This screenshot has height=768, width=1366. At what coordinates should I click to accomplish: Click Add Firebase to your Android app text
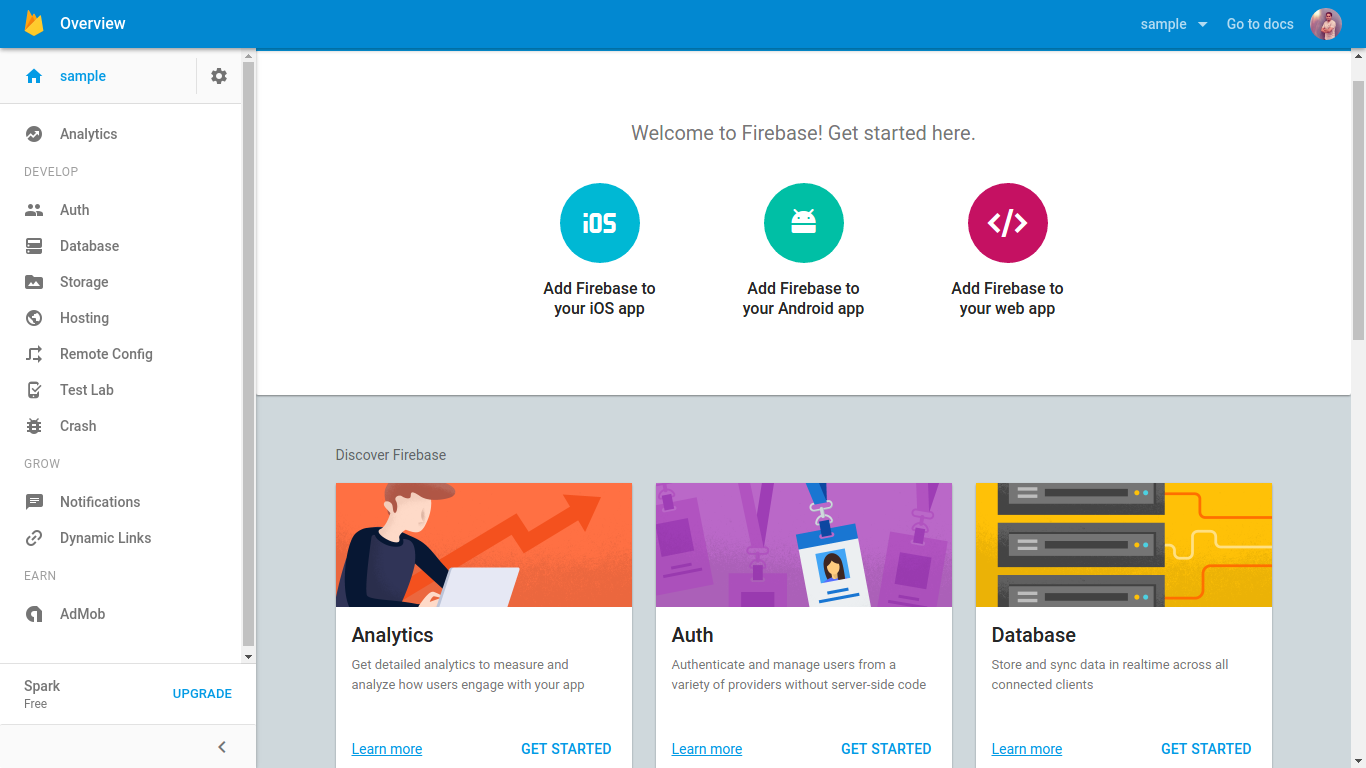click(804, 298)
